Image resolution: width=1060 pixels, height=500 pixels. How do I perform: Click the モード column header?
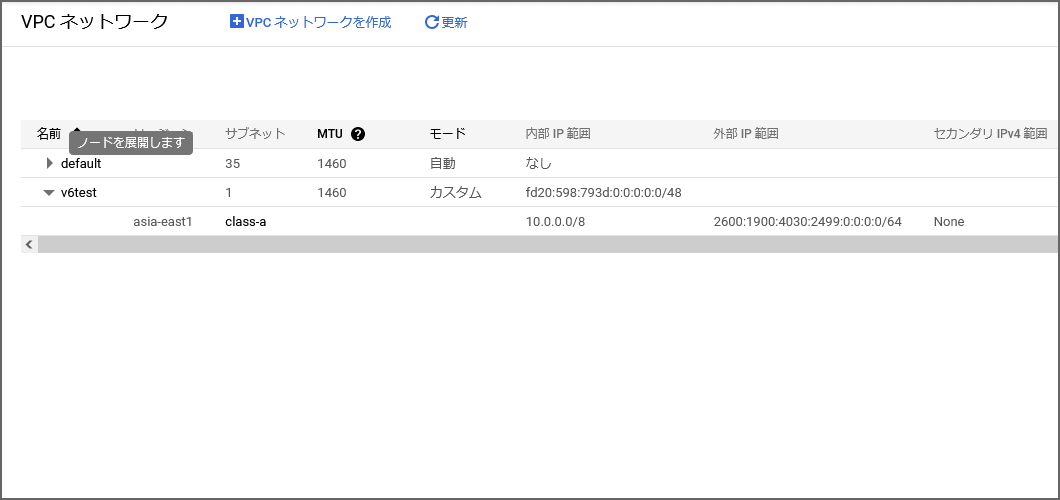447,134
